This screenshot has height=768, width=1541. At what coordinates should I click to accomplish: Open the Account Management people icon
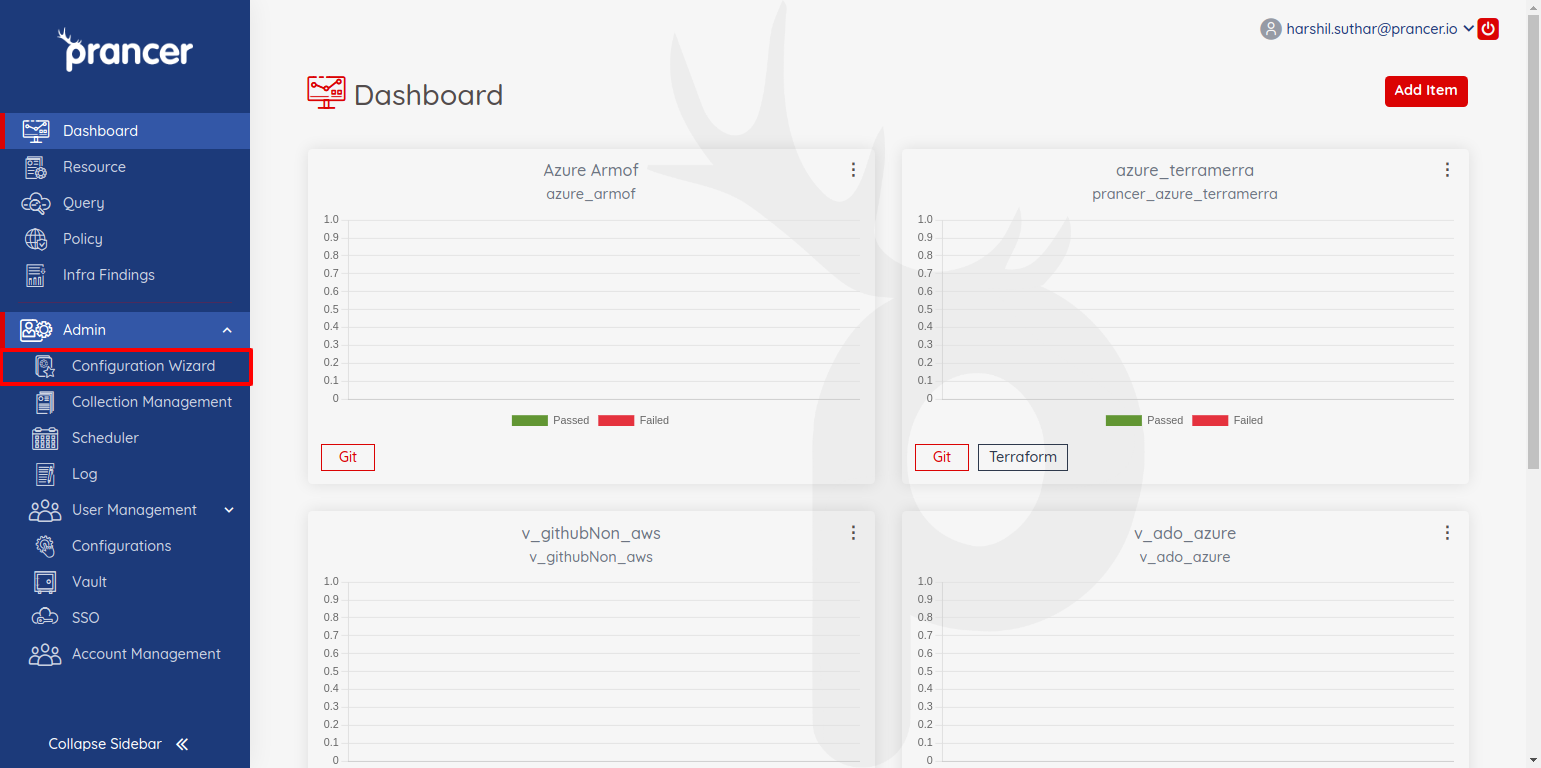click(x=45, y=654)
